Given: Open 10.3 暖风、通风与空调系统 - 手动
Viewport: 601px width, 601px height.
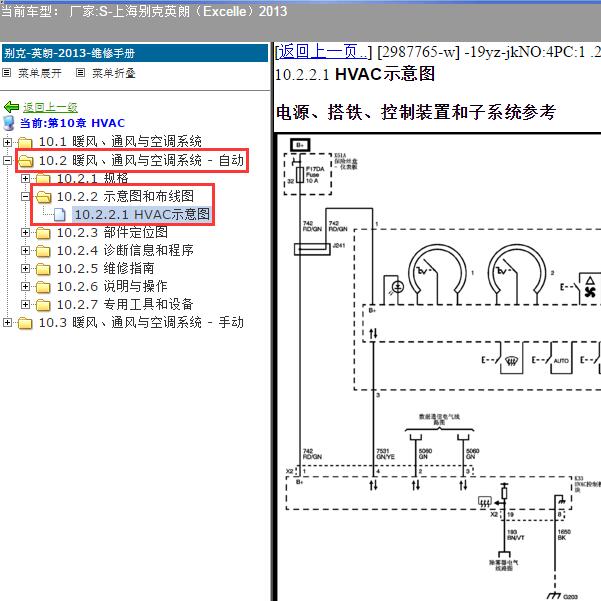Looking at the screenshot, I should click(141, 322).
